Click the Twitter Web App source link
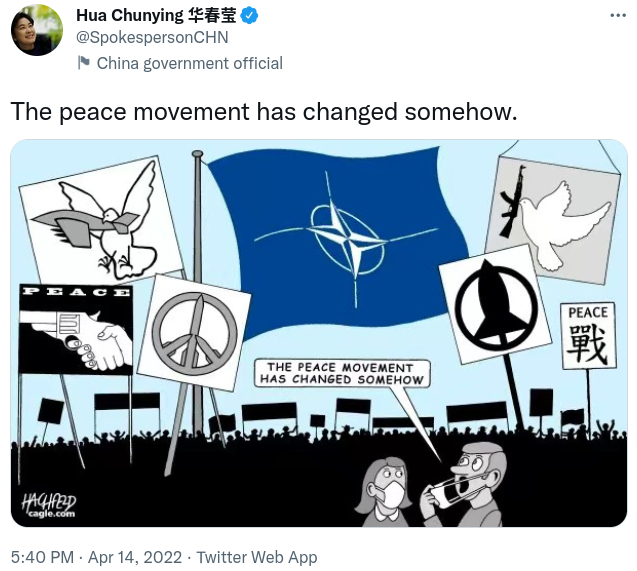 coord(257,557)
